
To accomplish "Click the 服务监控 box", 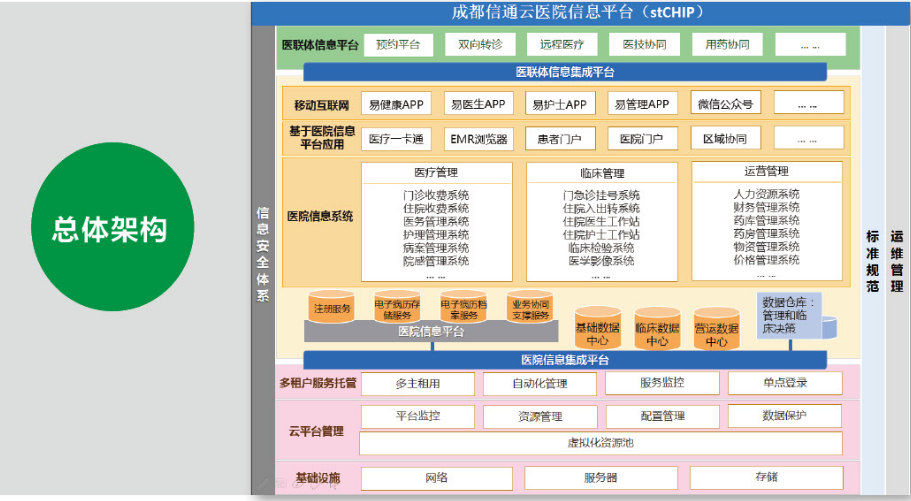I will [662, 383].
